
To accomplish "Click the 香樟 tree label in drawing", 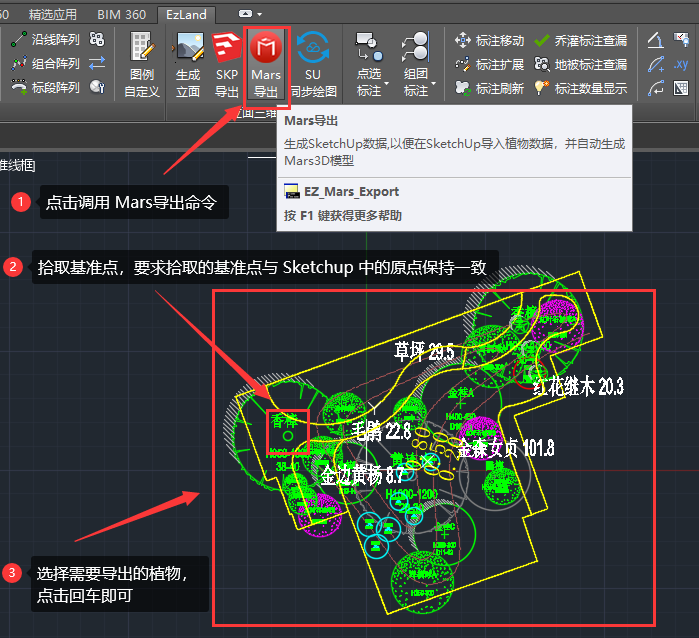I will [x=284, y=421].
